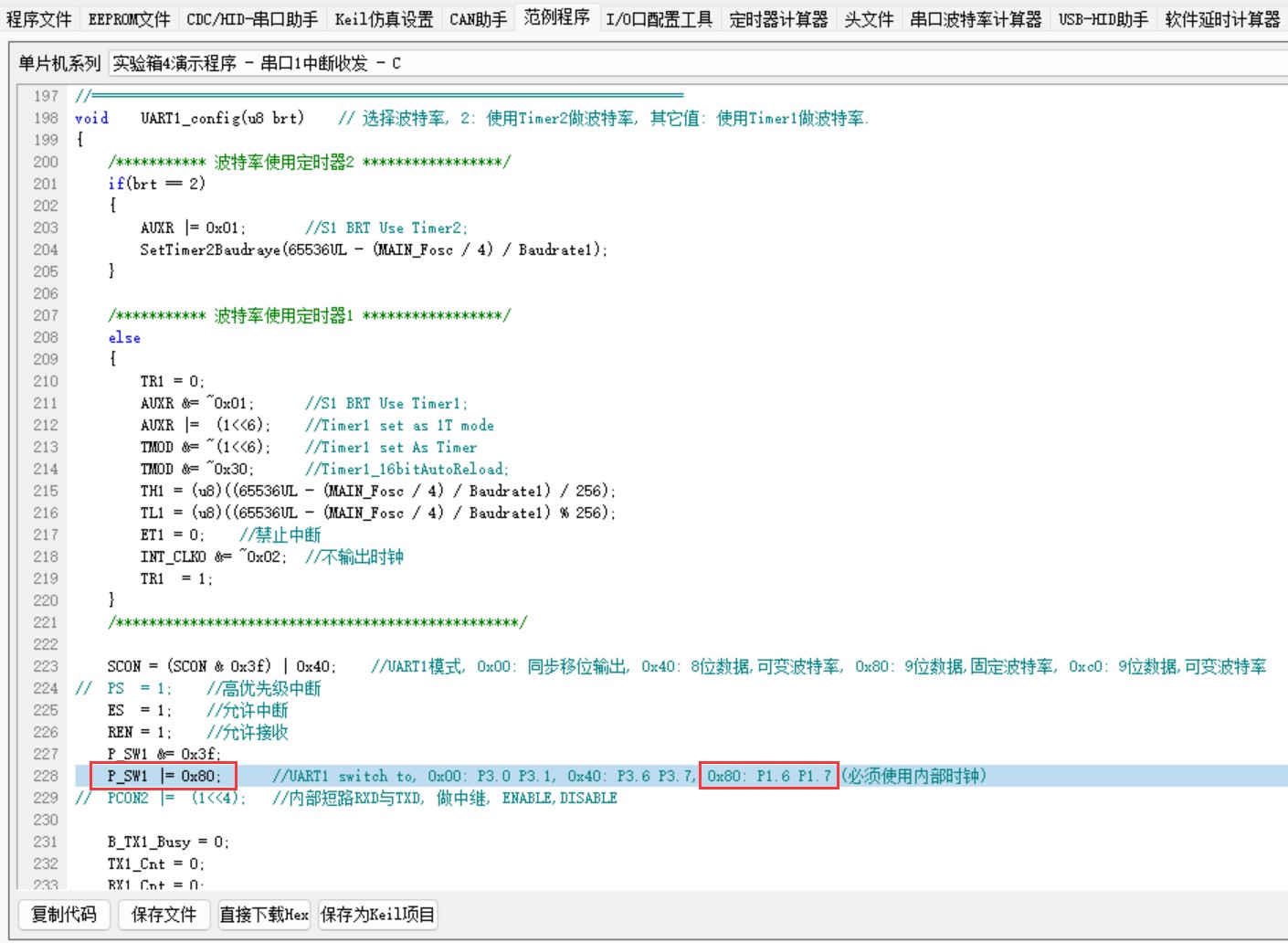Click the if(brt == 2) code line
1288x943 pixels.
coord(156,184)
